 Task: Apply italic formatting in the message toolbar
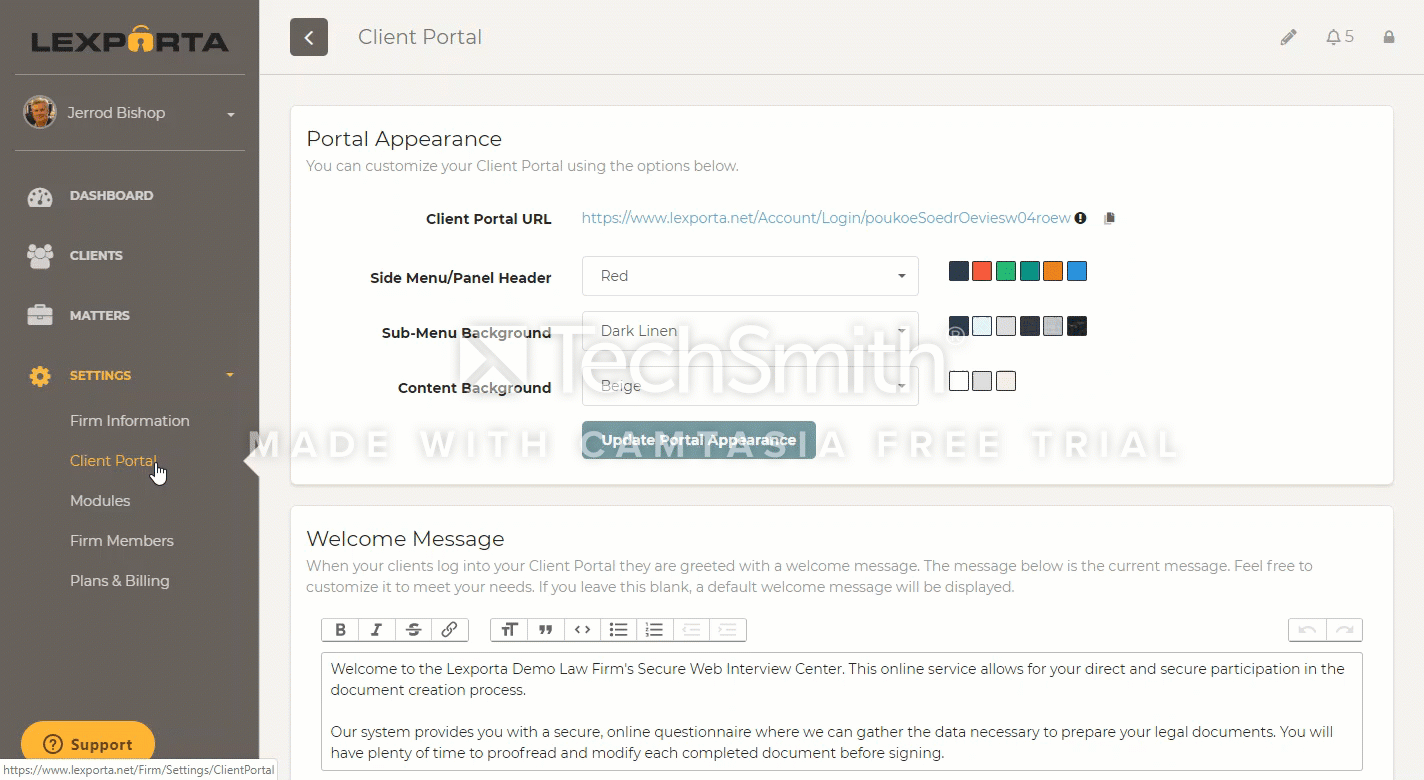[376, 629]
